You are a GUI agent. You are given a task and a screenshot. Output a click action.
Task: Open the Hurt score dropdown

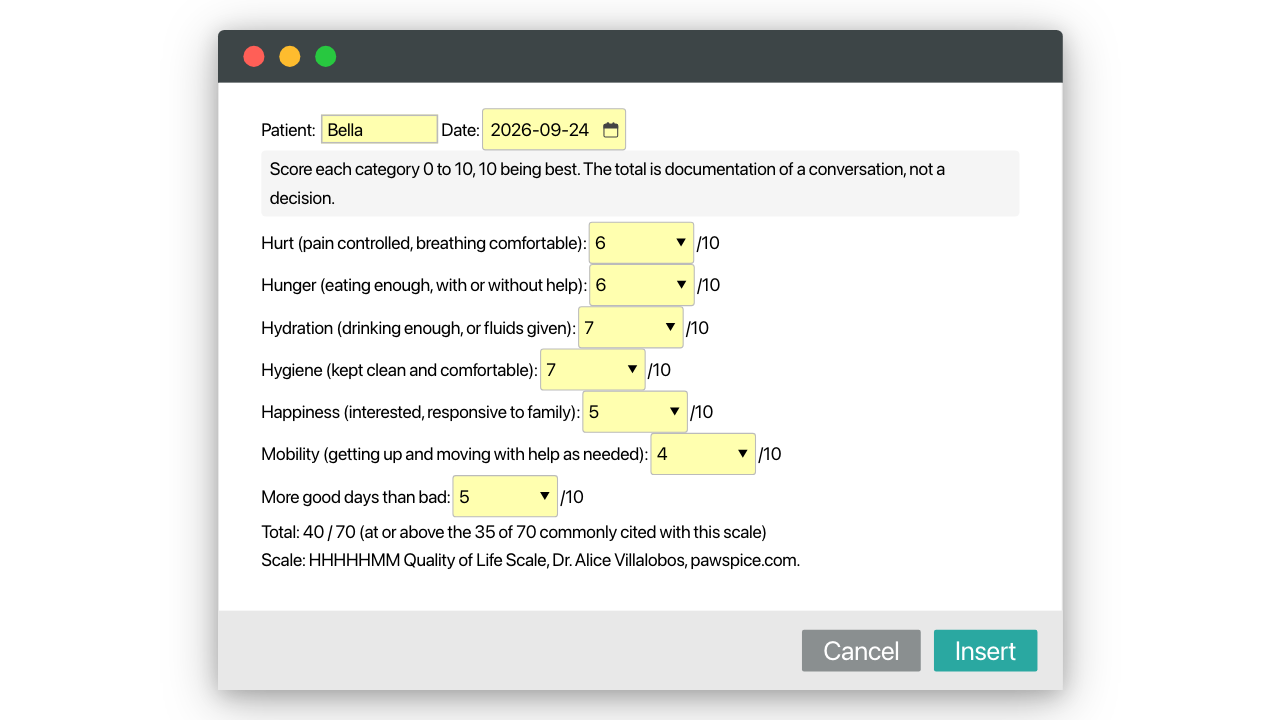(641, 243)
